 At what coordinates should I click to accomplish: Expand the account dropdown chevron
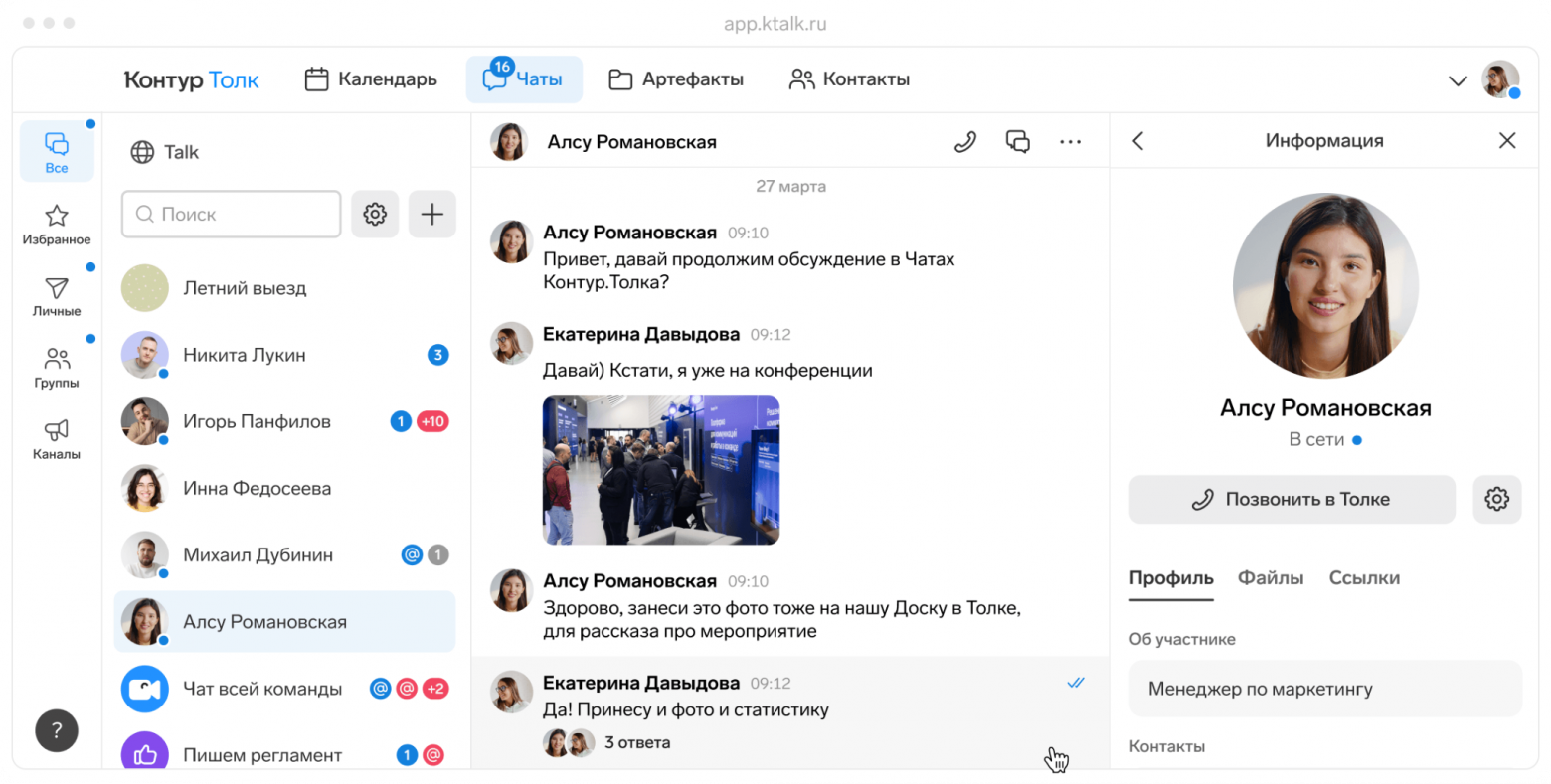(1458, 80)
